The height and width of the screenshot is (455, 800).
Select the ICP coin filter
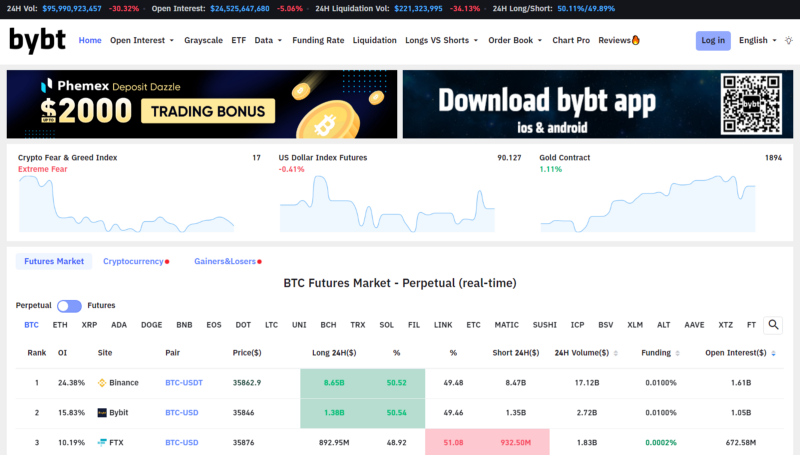pos(578,325)
